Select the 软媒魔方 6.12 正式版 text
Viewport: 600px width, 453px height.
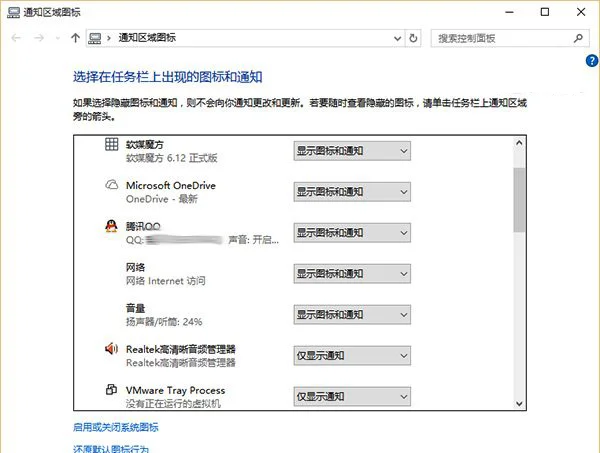[172, 158]
